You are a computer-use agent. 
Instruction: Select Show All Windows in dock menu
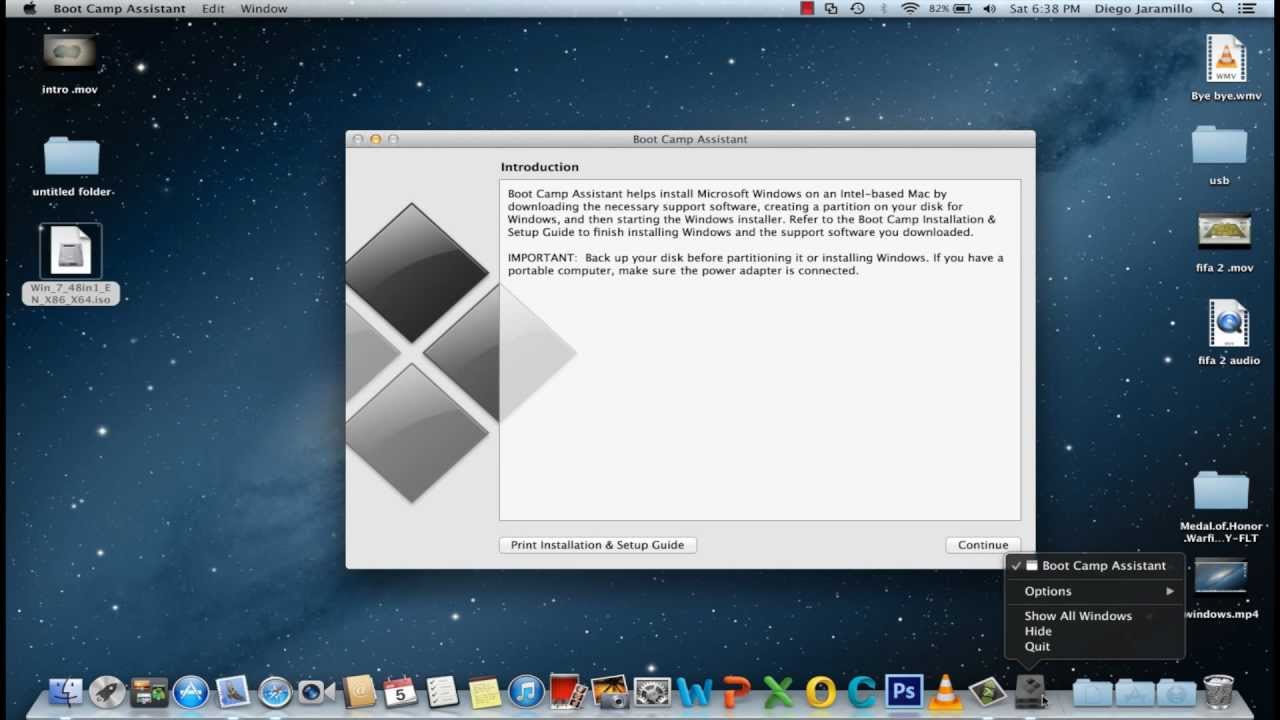click(1096, 616)
